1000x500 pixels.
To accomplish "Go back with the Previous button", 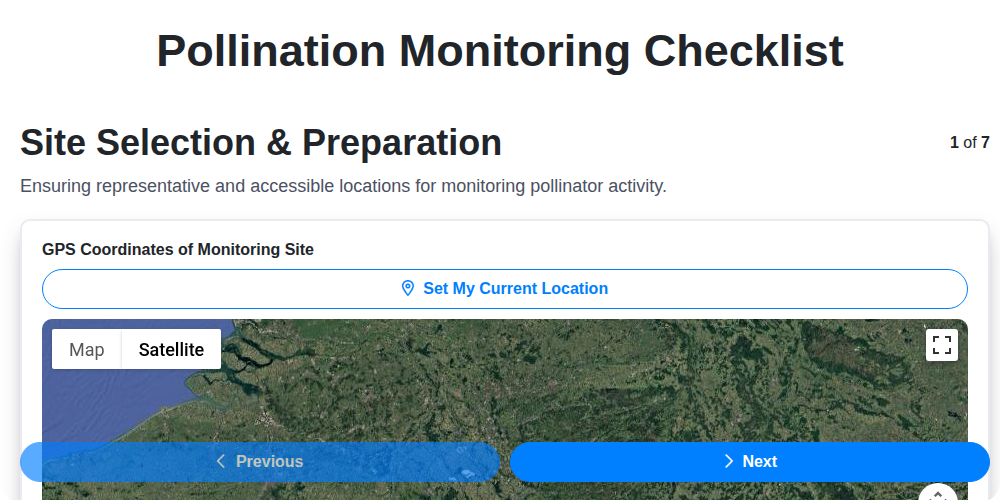I will click(260, 462).
